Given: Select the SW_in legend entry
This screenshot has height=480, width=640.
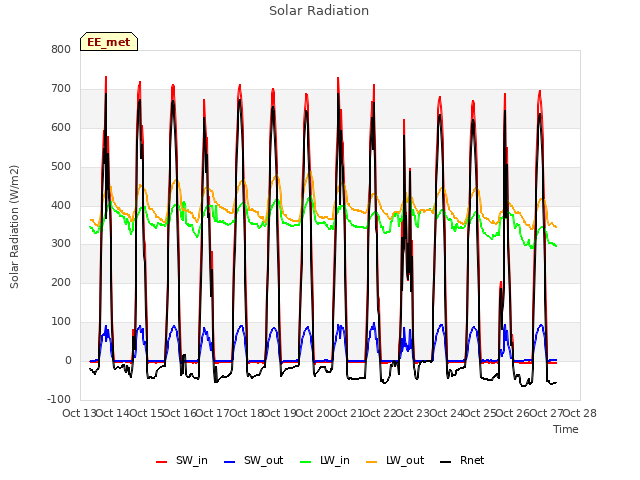Looking at the screenshot, I should coord(182,460).
